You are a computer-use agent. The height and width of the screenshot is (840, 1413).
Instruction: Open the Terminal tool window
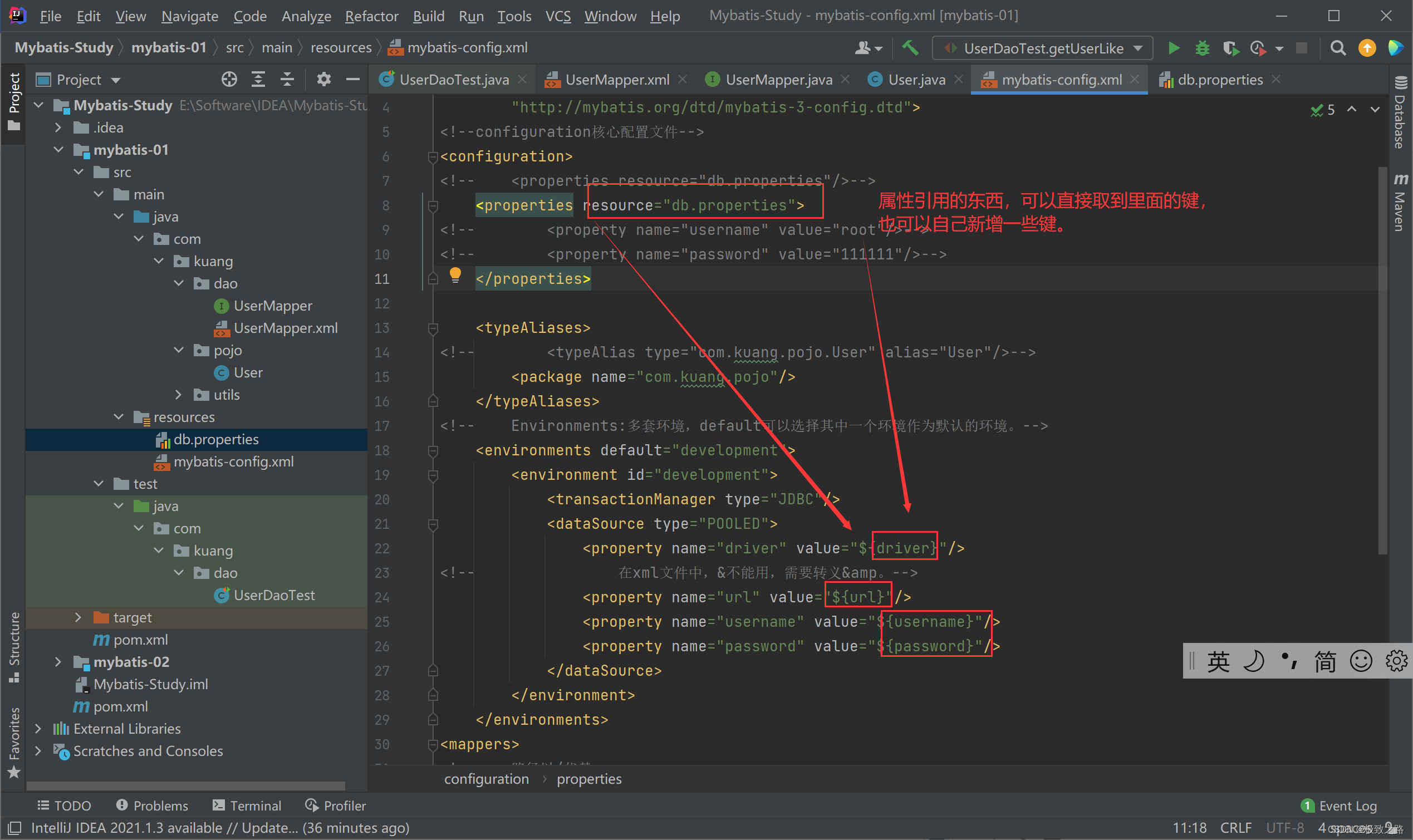click(x=247, y=805)
